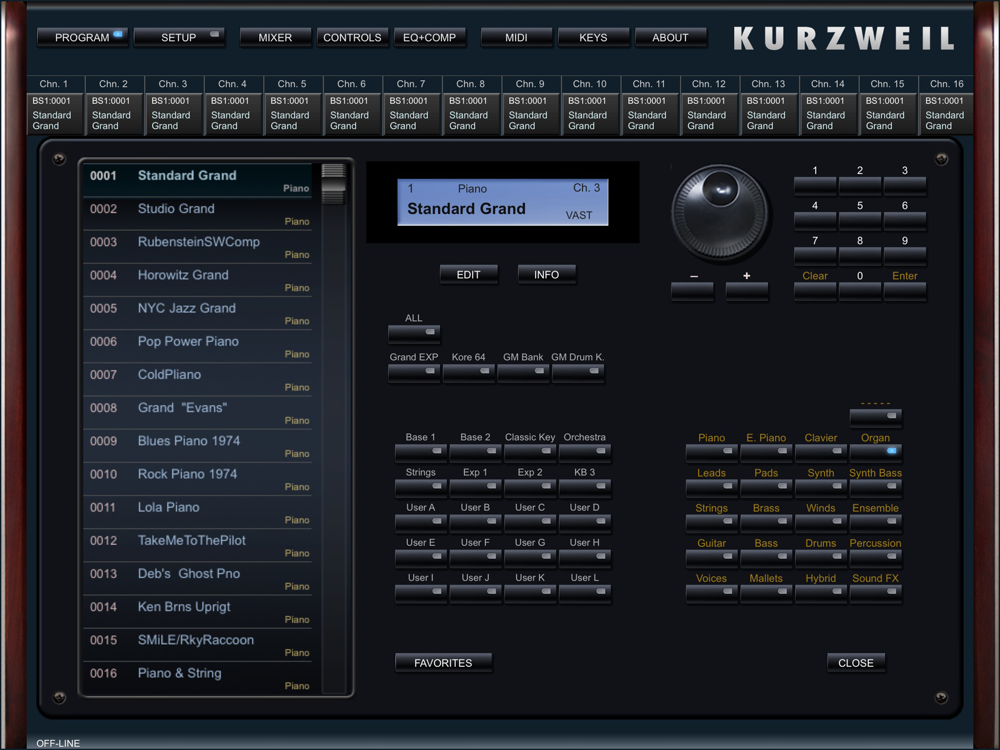Screen dimensions: 1000x750
Task: Select channel 5 slot in channel strip
Action: click(x=292, y=113)
